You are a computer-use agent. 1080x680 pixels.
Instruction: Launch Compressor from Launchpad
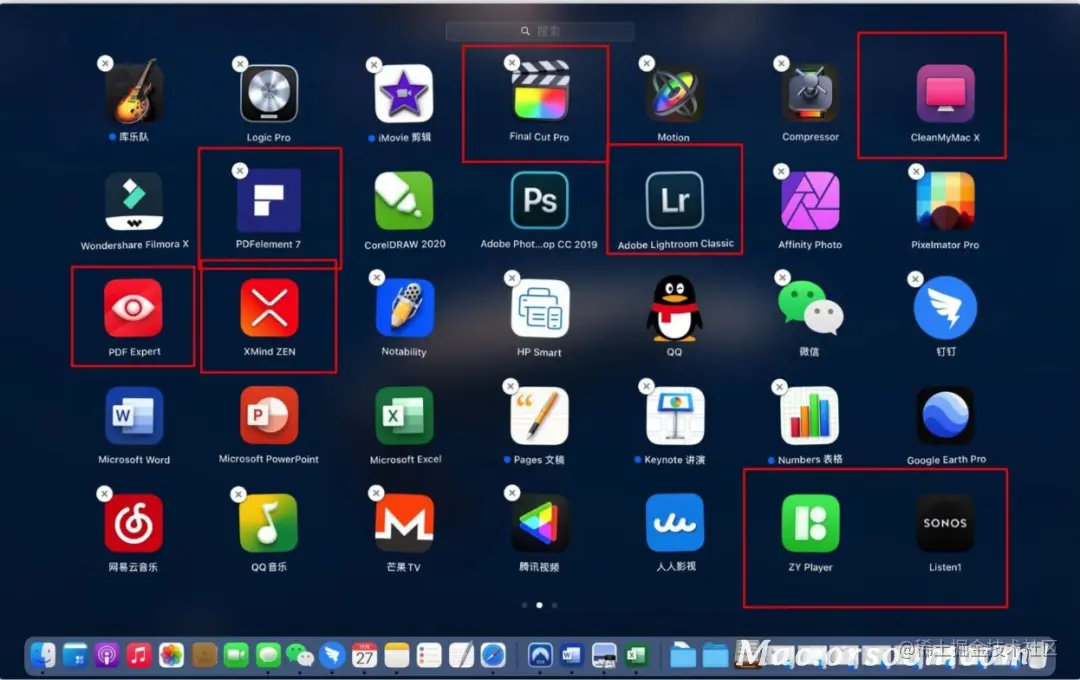(810, 93)
